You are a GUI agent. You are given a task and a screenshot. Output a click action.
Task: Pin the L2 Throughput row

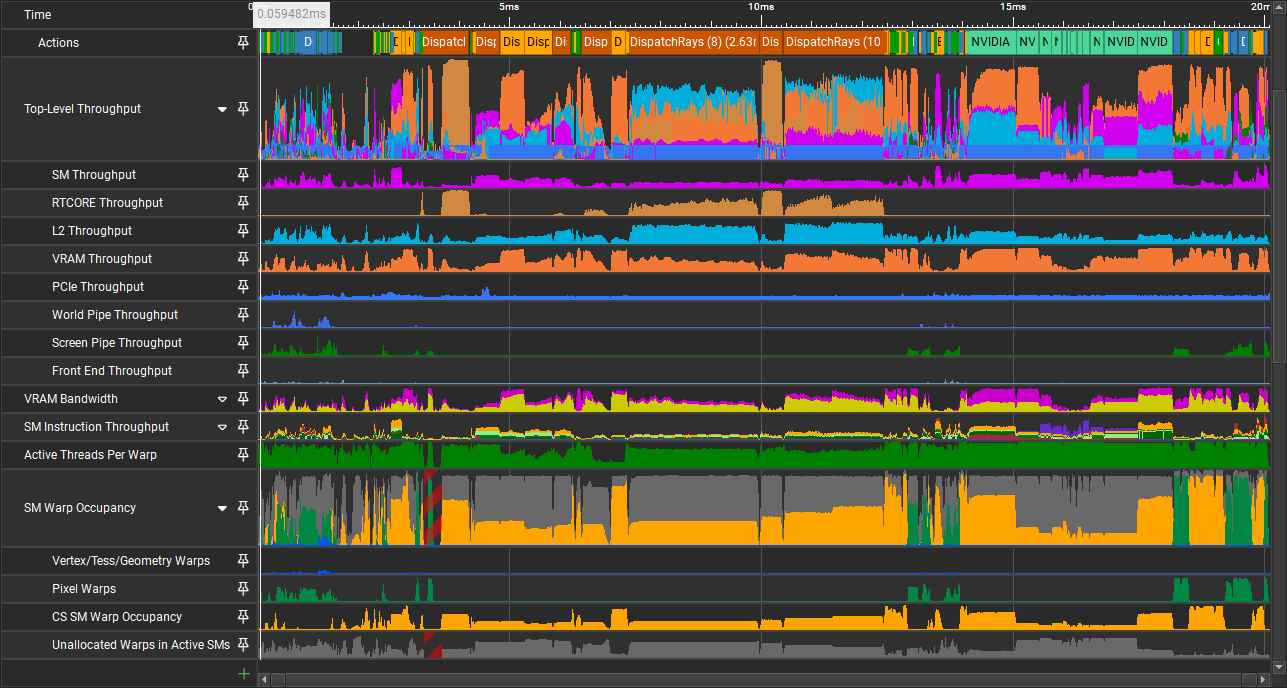tap(243, 231)
